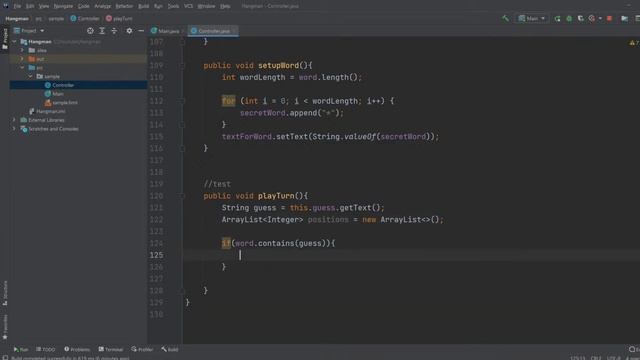Click the Build Project hammer icon
The image size is (640, 360).
[505, 18]
